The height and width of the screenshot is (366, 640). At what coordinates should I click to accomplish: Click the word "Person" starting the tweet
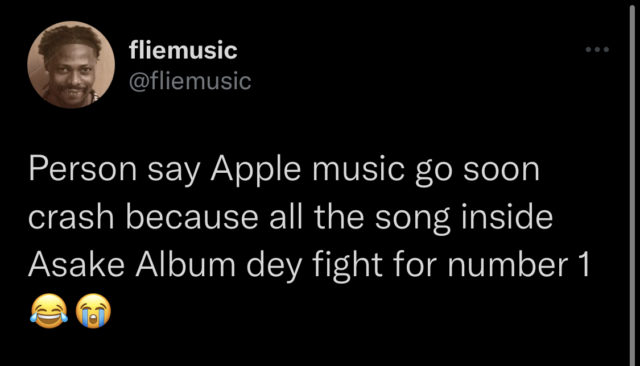click(x=82, y=169)
